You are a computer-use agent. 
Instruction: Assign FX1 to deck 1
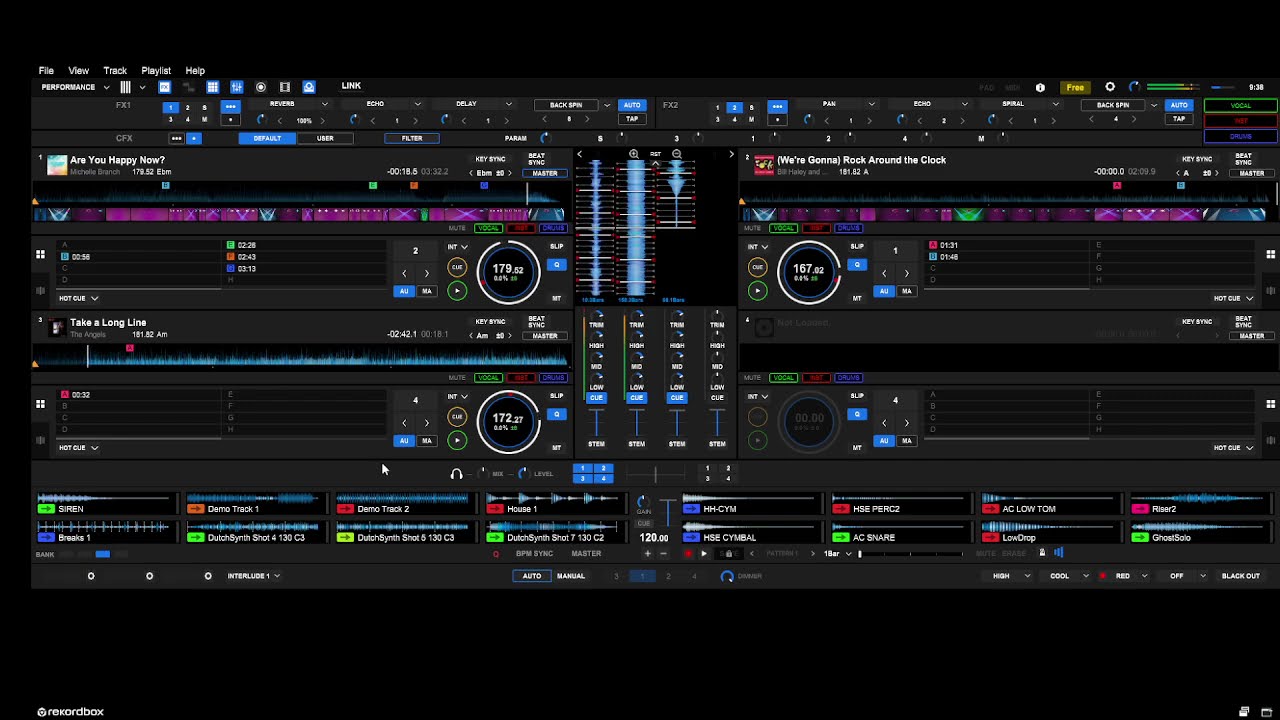(x=171, y=108)
